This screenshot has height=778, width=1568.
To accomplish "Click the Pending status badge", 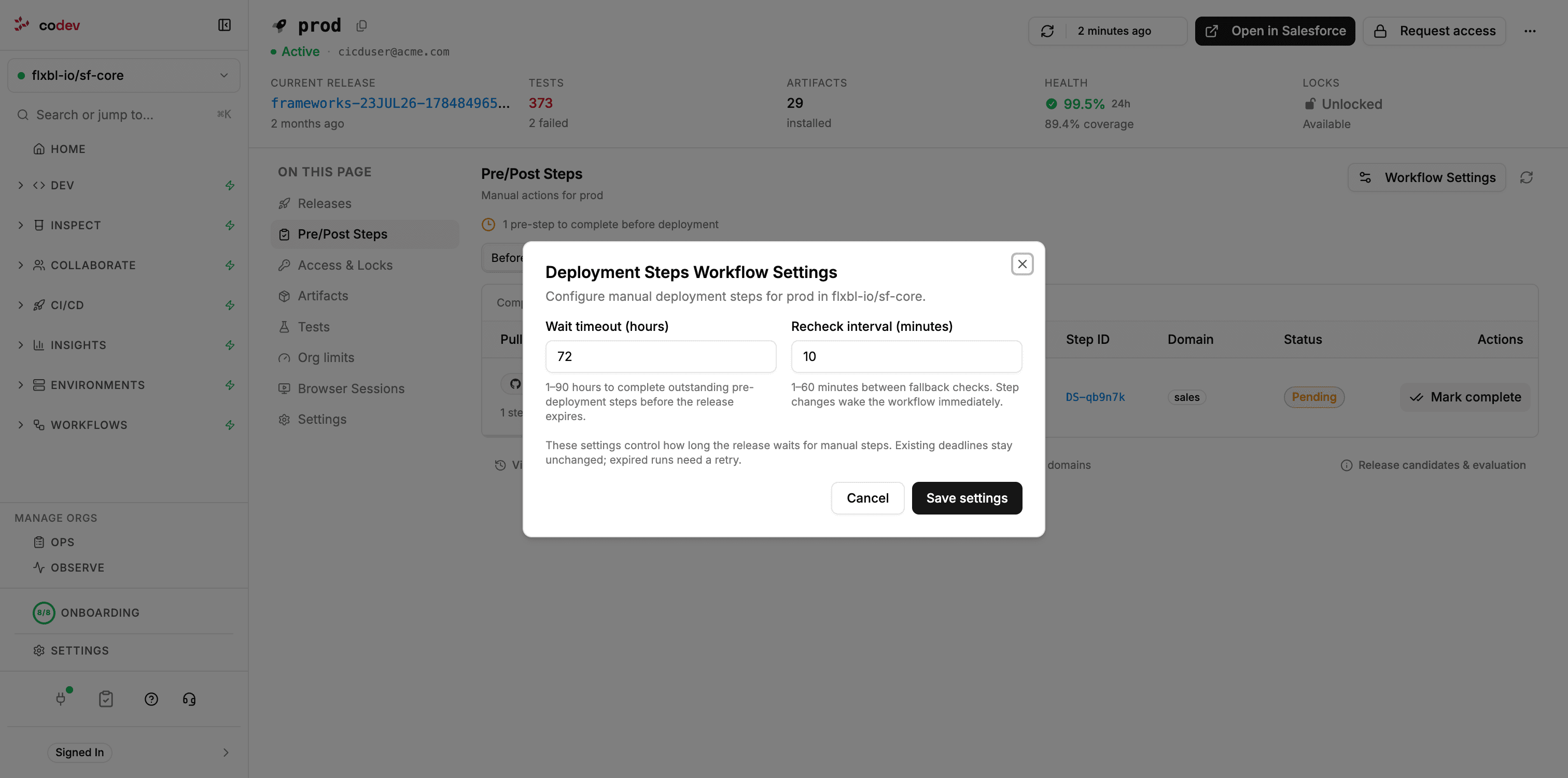I will (1313, 397).
